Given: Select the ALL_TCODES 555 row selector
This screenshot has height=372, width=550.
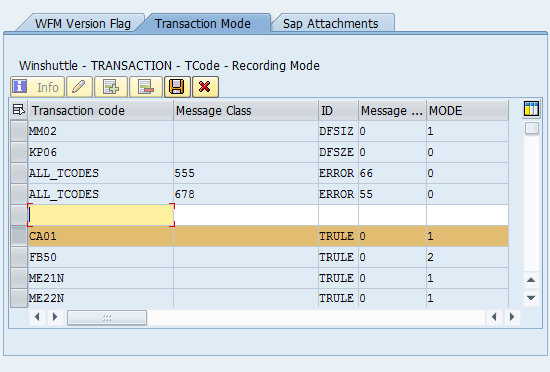Looking at the screenshot, I should tap(19, 173).
